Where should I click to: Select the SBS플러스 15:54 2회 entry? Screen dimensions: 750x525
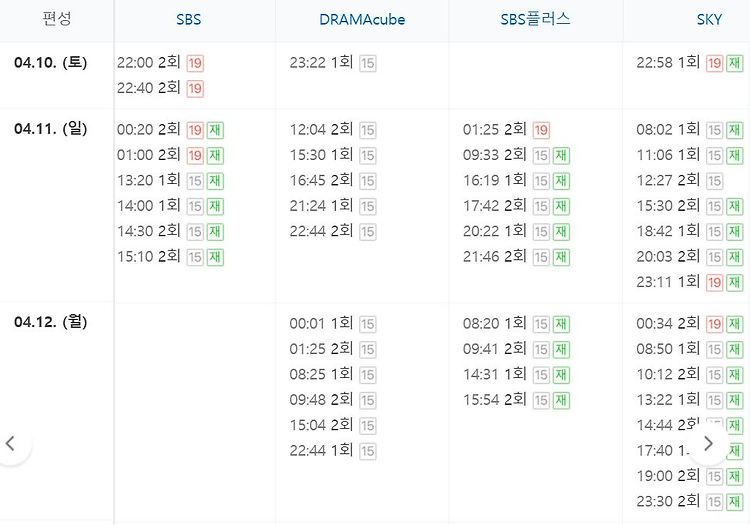495,400
